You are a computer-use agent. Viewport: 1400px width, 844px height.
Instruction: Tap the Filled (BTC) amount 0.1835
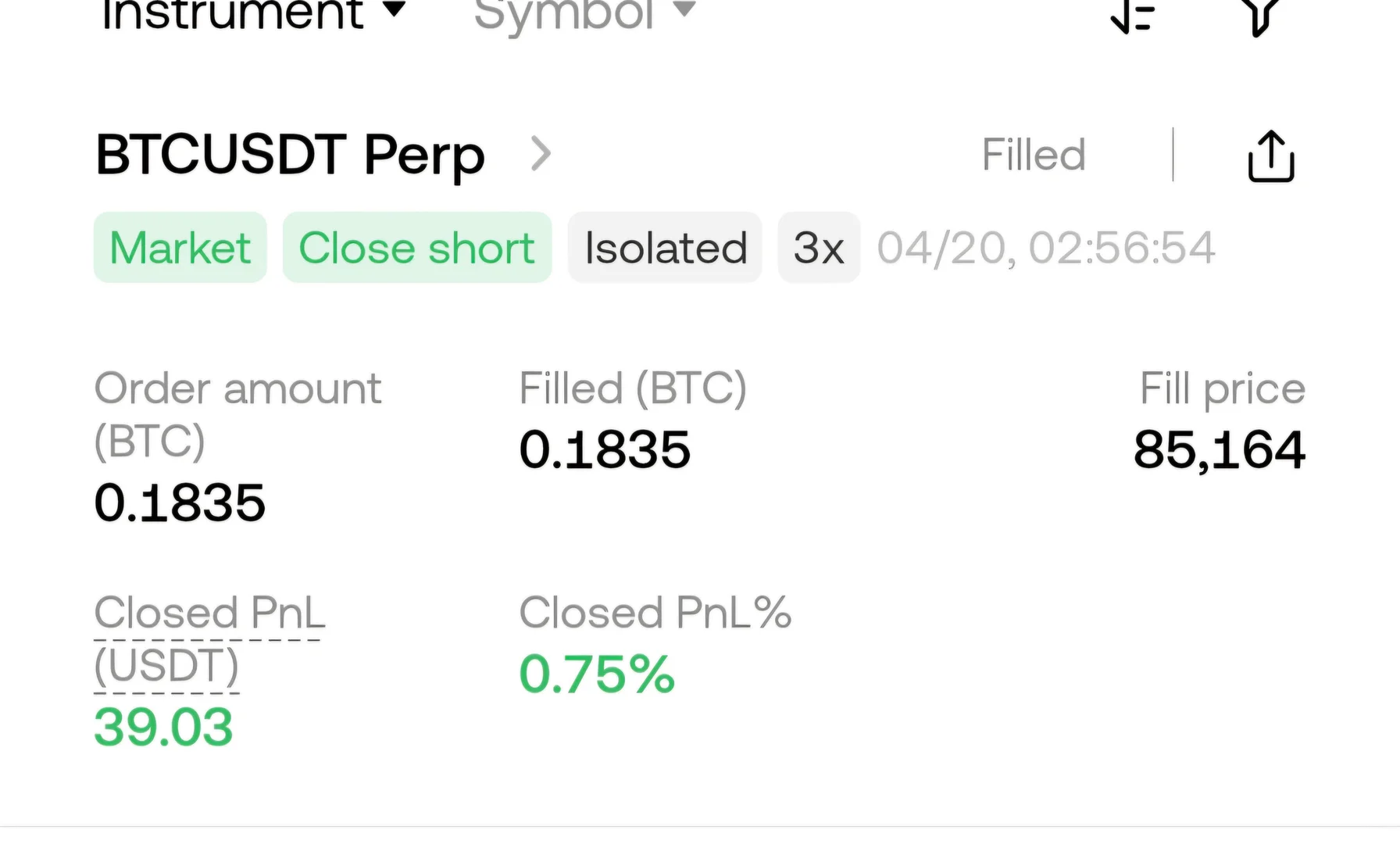[x=605, y=450]
